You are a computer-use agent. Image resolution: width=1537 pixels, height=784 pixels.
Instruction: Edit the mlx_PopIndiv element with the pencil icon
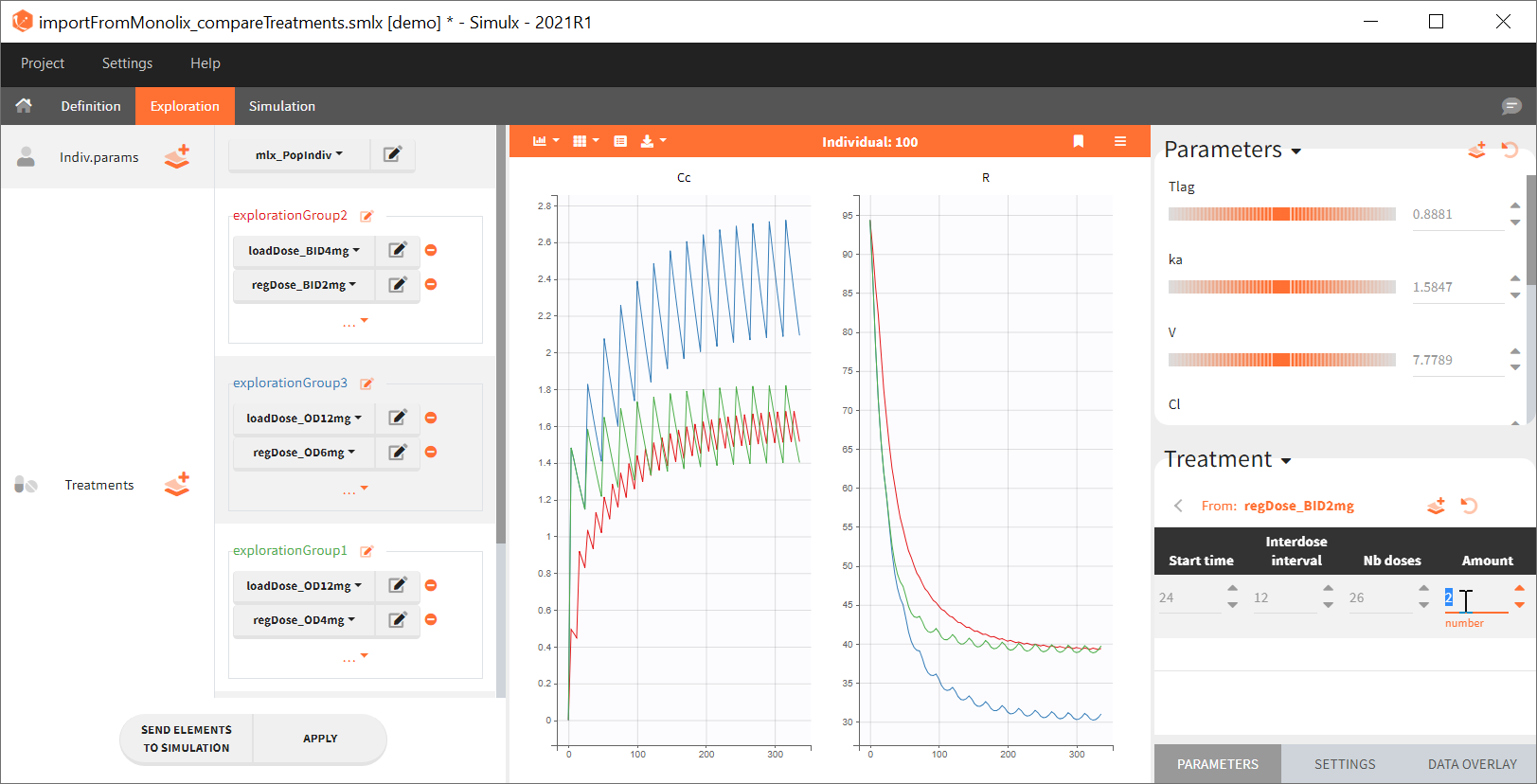[392, 154]
